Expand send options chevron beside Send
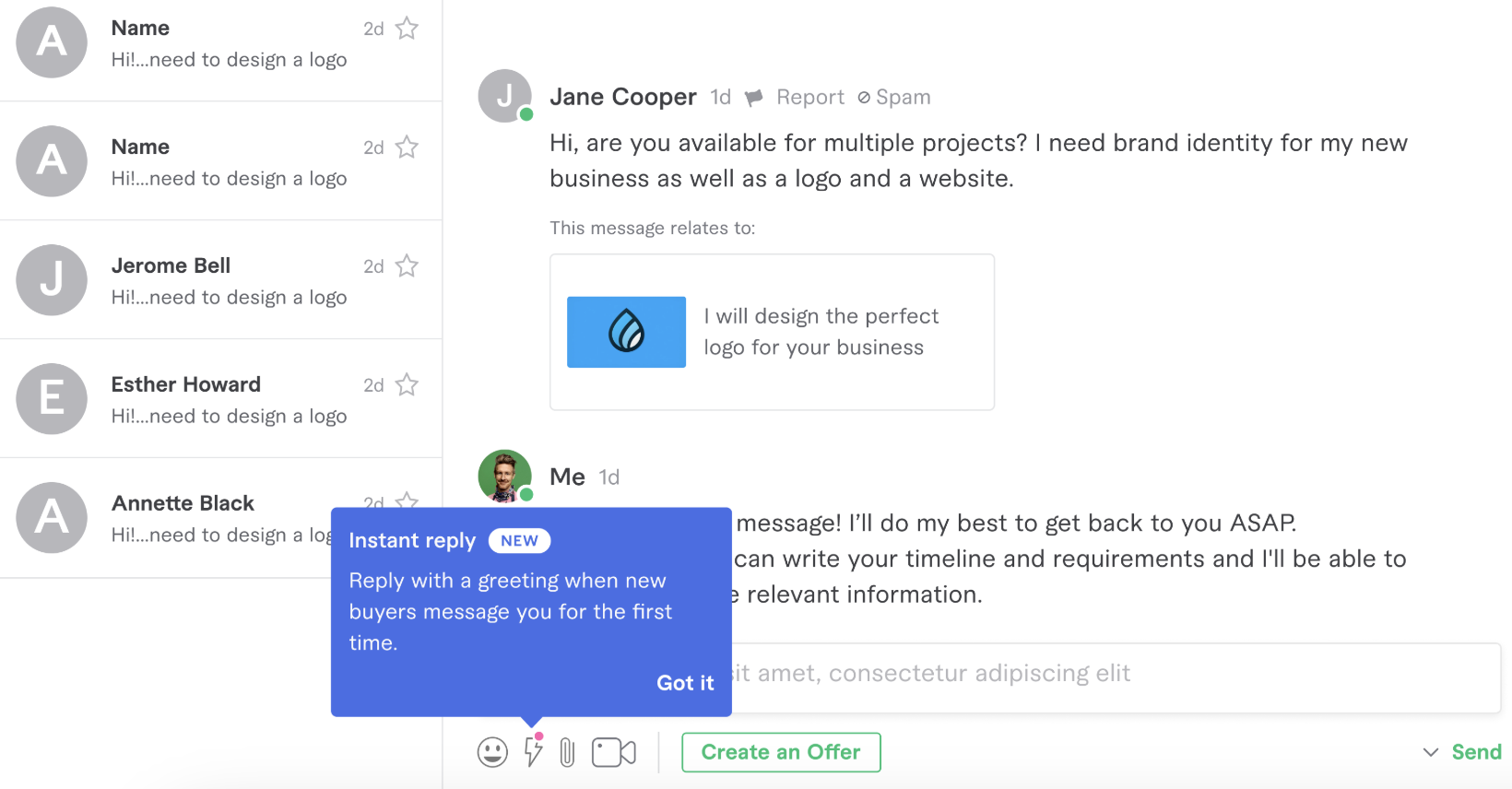 pos(1431,752)
